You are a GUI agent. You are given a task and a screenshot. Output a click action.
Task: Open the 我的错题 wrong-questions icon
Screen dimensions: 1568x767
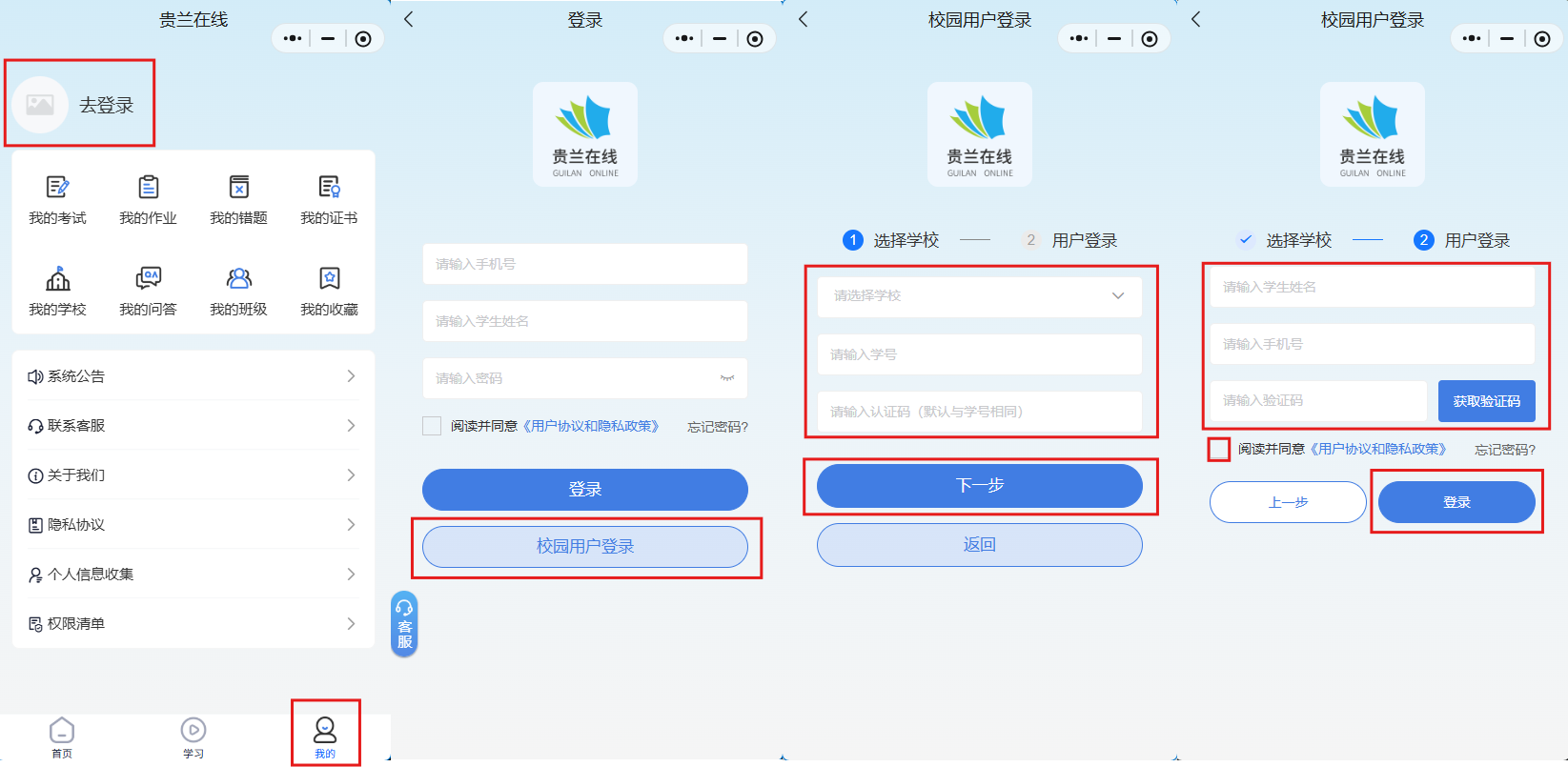pos(238,188)
